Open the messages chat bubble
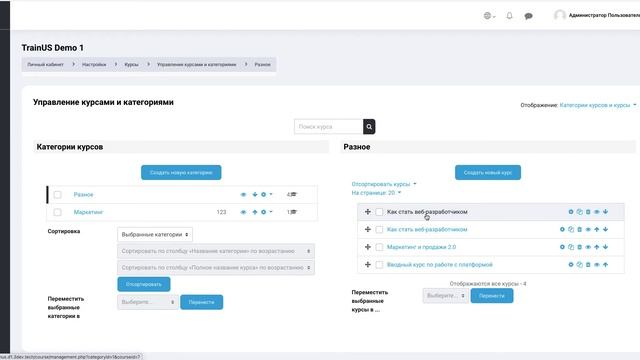The width and height of the screenshot is (640, 360). [528, 16]
